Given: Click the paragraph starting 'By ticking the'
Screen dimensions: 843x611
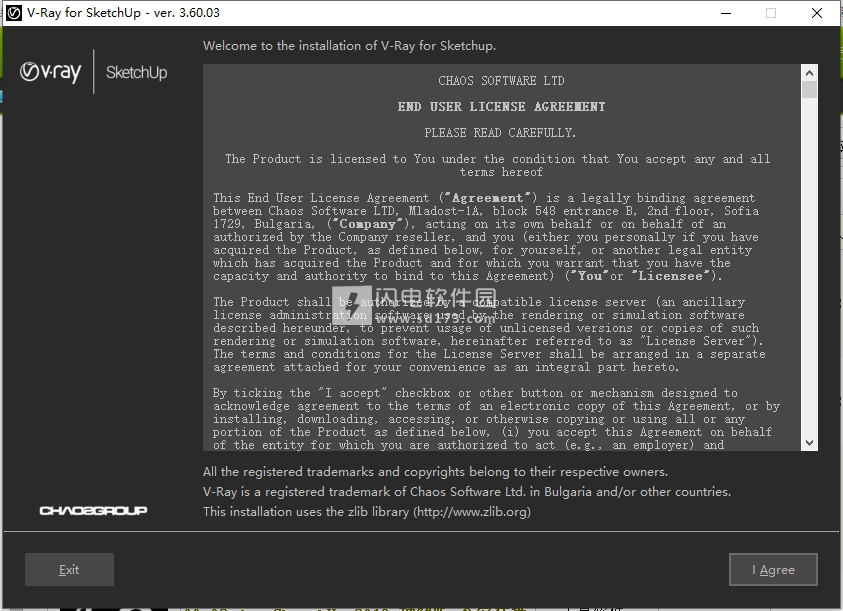Looking at the screenshot, I should point(496,419).
